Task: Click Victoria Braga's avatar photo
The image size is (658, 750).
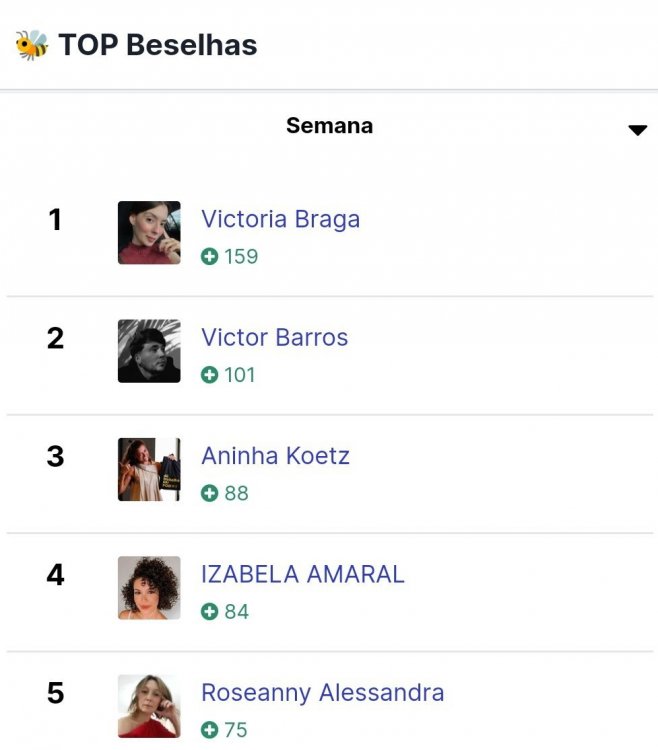Action: pos(149,232)
